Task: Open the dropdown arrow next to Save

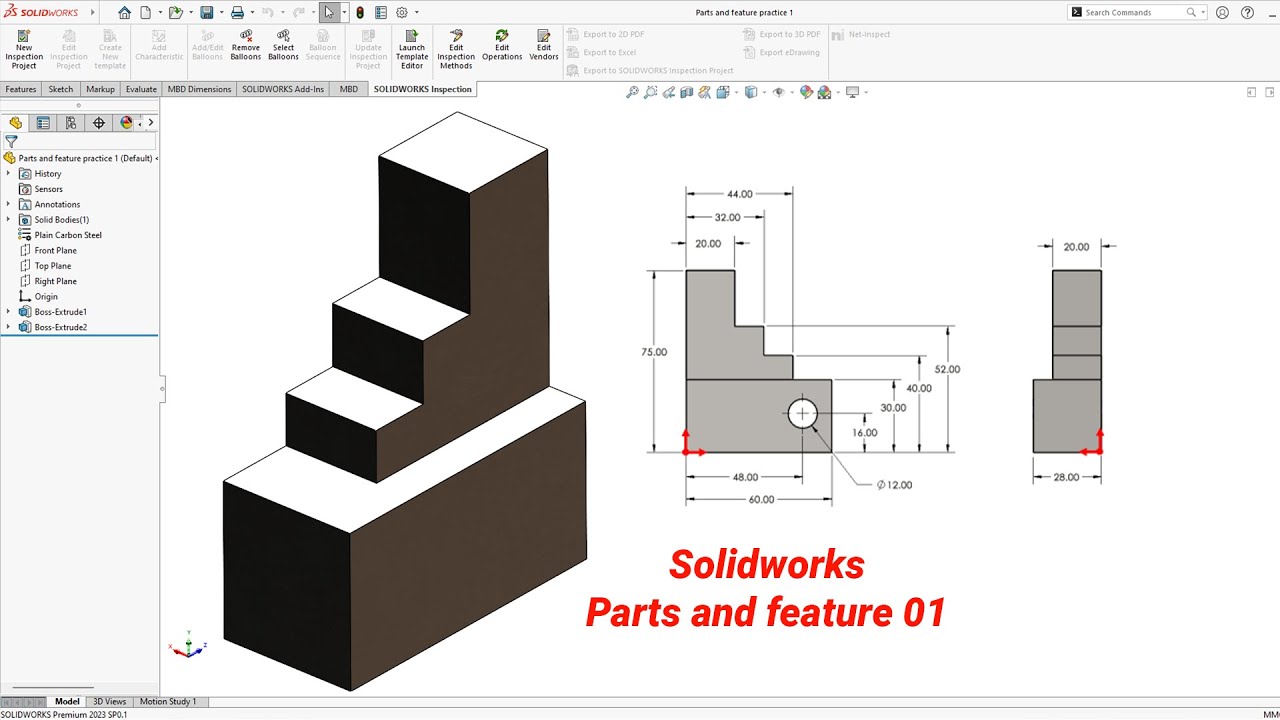Action: tap(220, 13)
